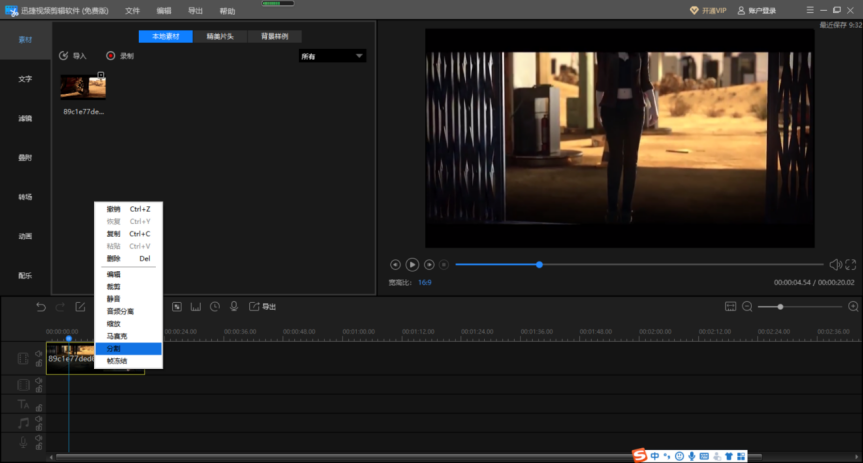Click the 16:9 aspect ratio link
The image size is (863, 463).
coord(424,282)
